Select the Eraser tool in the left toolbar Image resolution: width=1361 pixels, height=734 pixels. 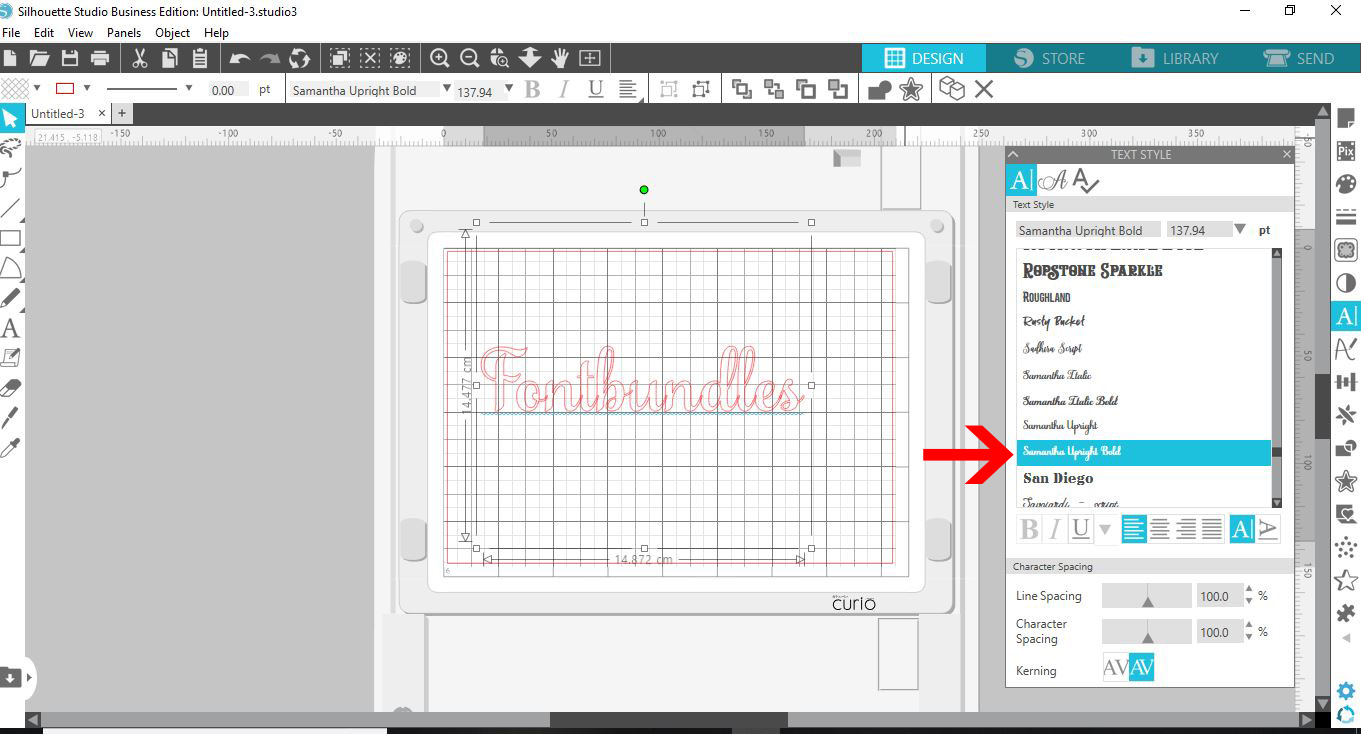[x=10, y=388]
